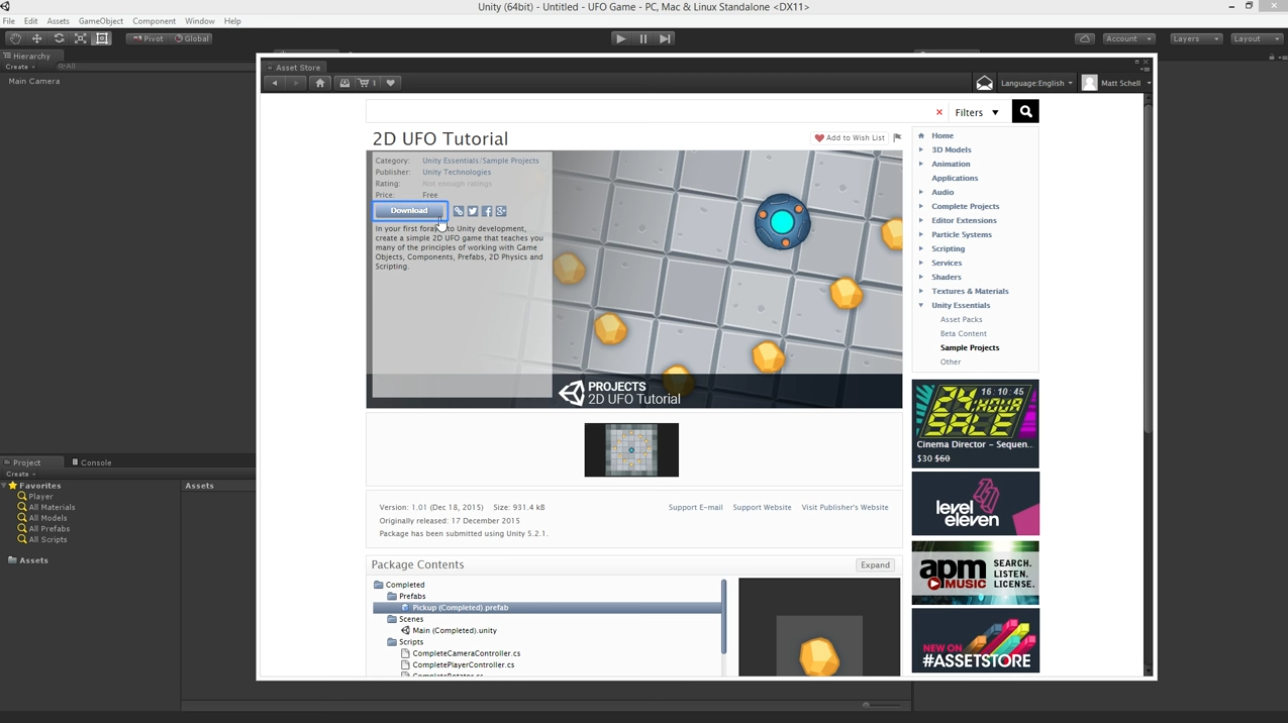The height and width of the screenshot is (723, 1288).
Task: Open the Layout dropdown
Action: [1256, 39]
